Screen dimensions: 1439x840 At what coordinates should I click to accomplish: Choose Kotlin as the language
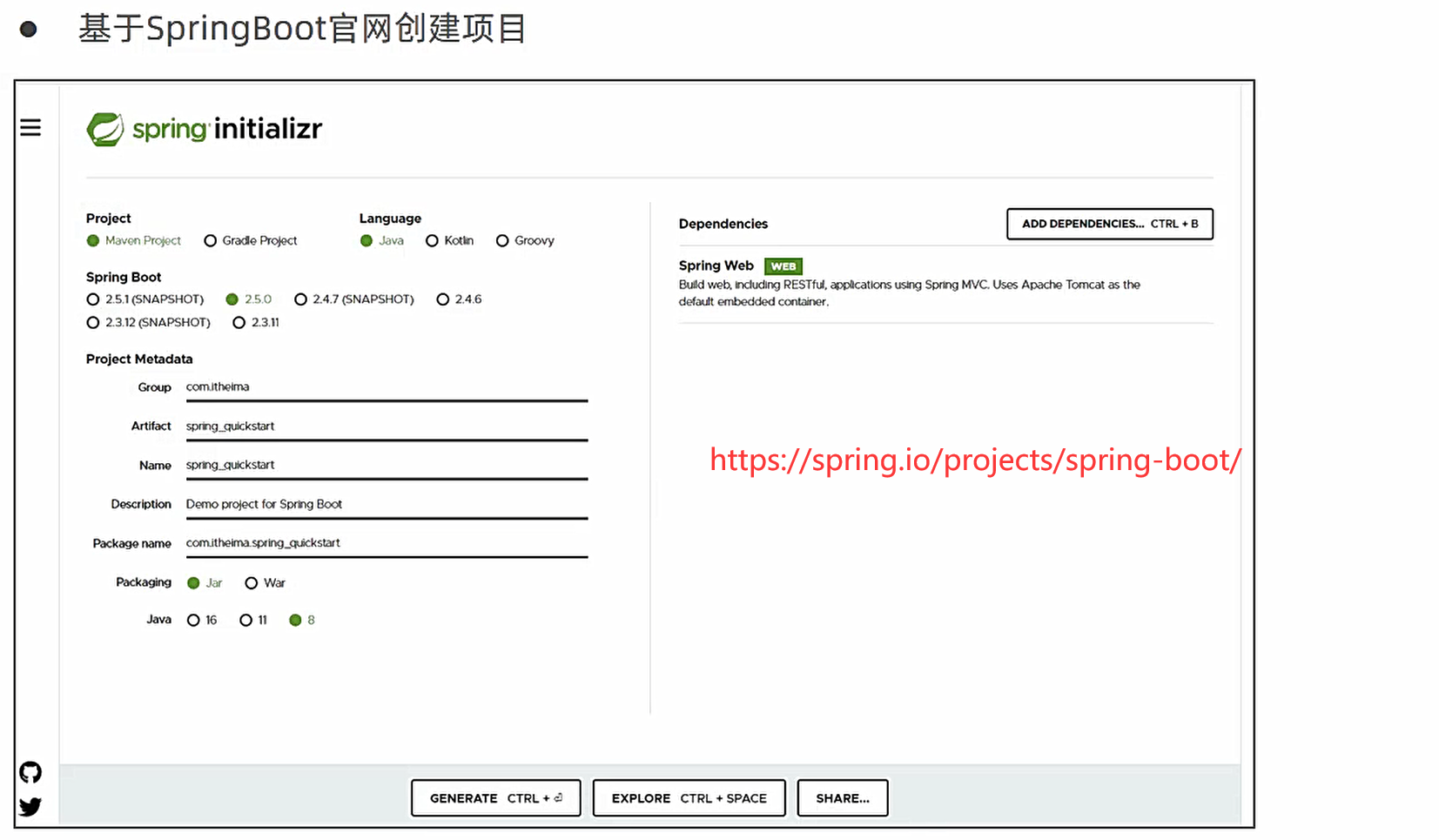coord(432,241)
